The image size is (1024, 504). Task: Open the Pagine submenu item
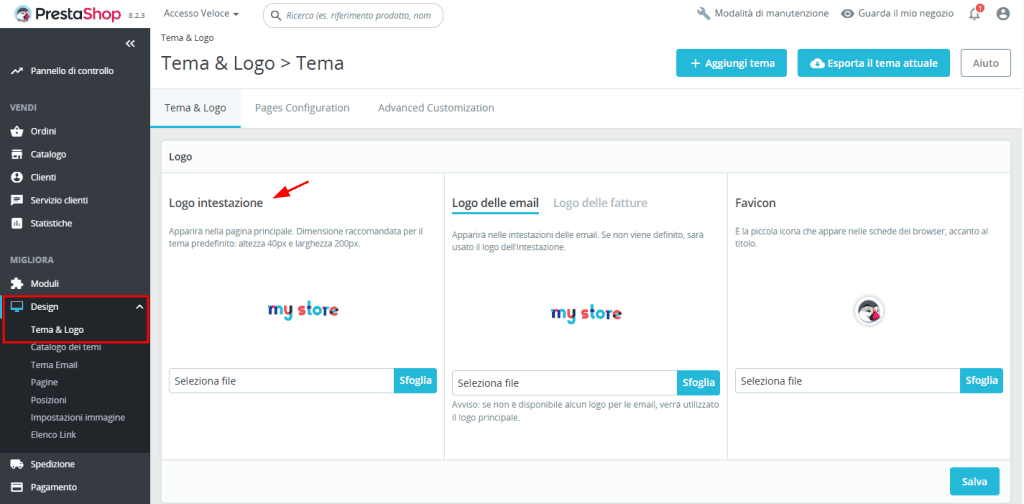44,382
